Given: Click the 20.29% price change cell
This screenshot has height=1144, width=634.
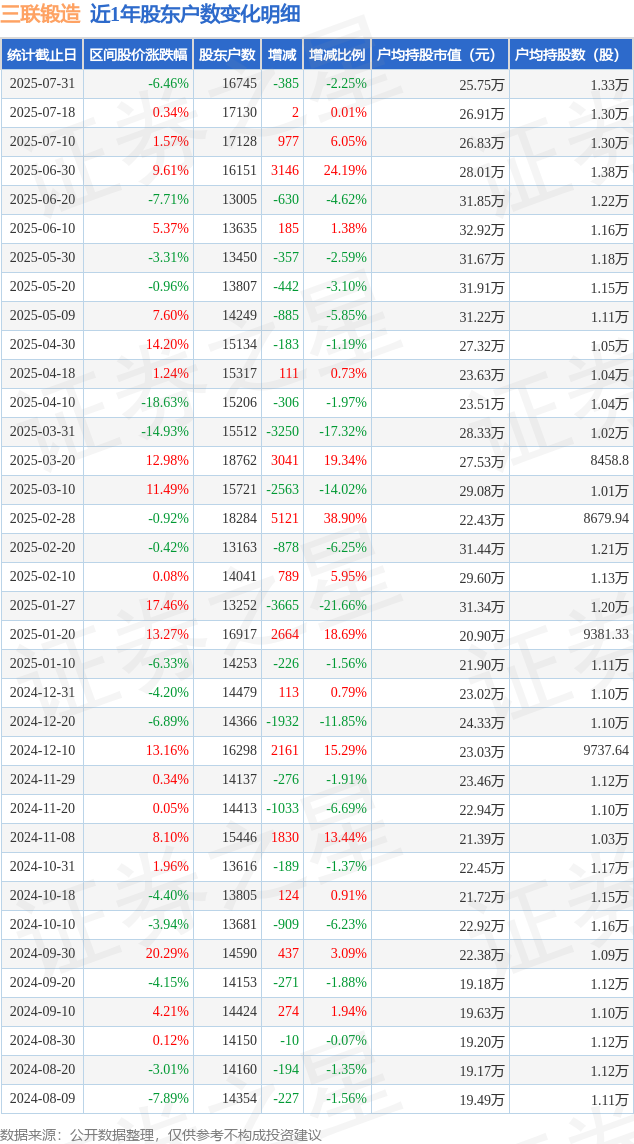Looking at the screenshot, I should (167, 953).
